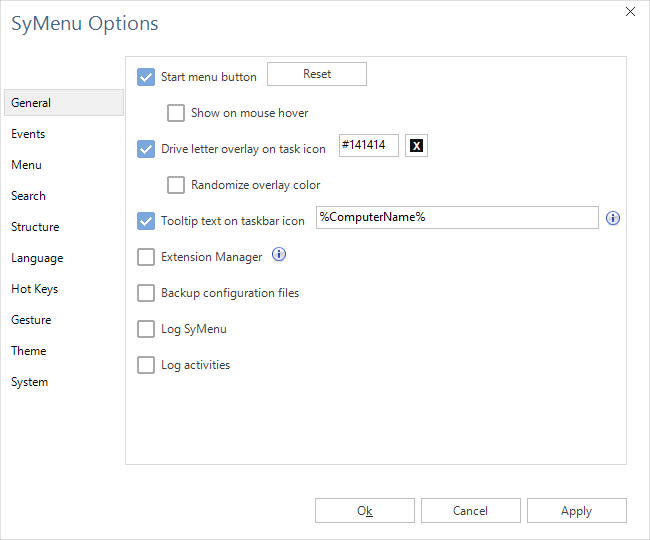Check the Log activities option

146,365
